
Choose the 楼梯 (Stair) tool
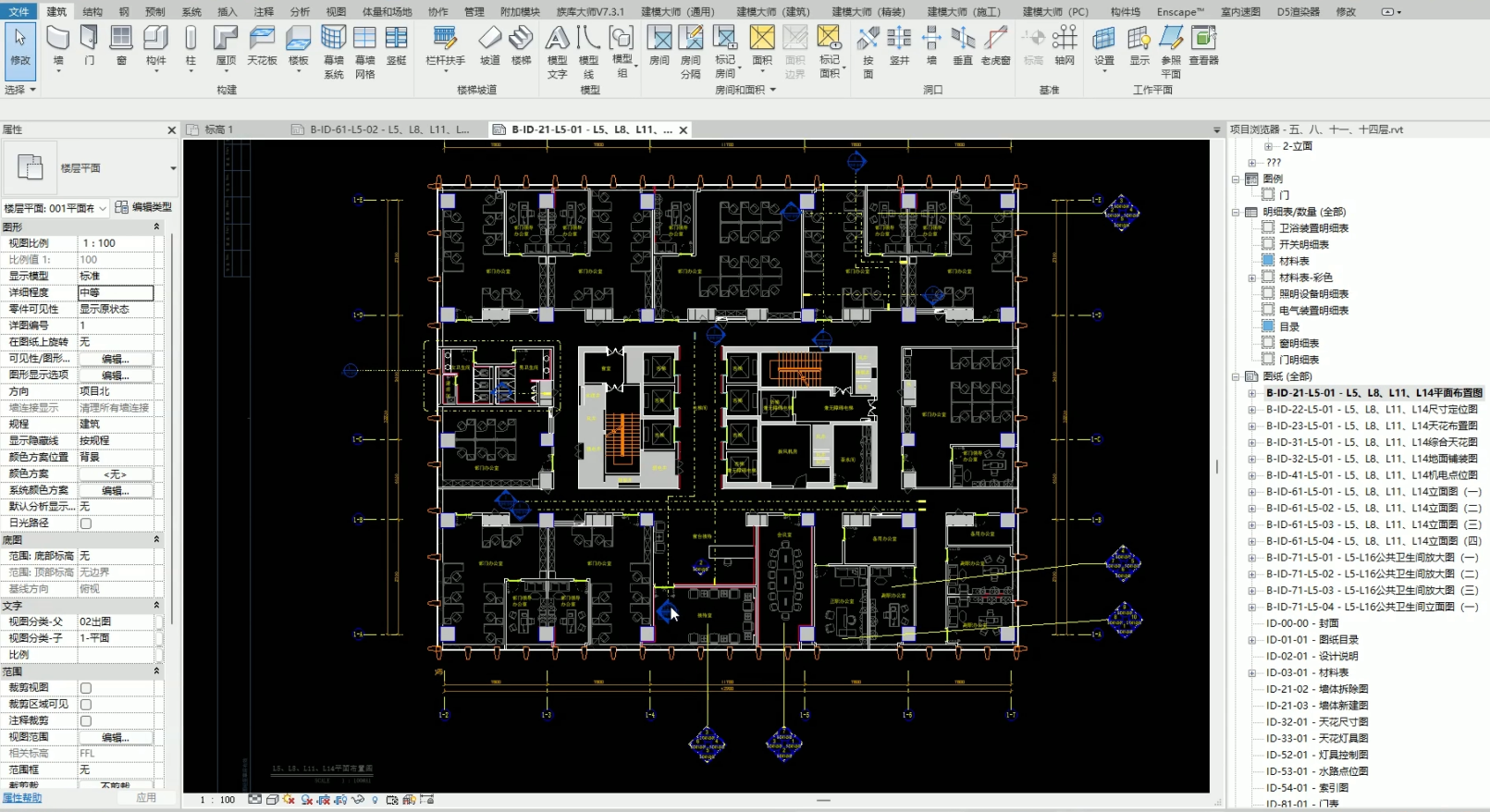(x=522, y=44)
